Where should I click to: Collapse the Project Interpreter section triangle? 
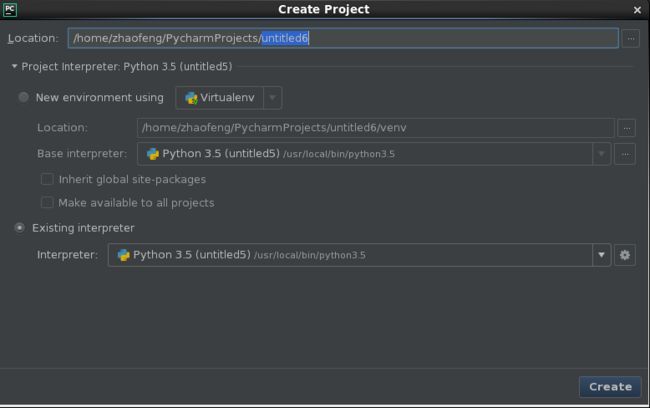(x=15, y=66)
